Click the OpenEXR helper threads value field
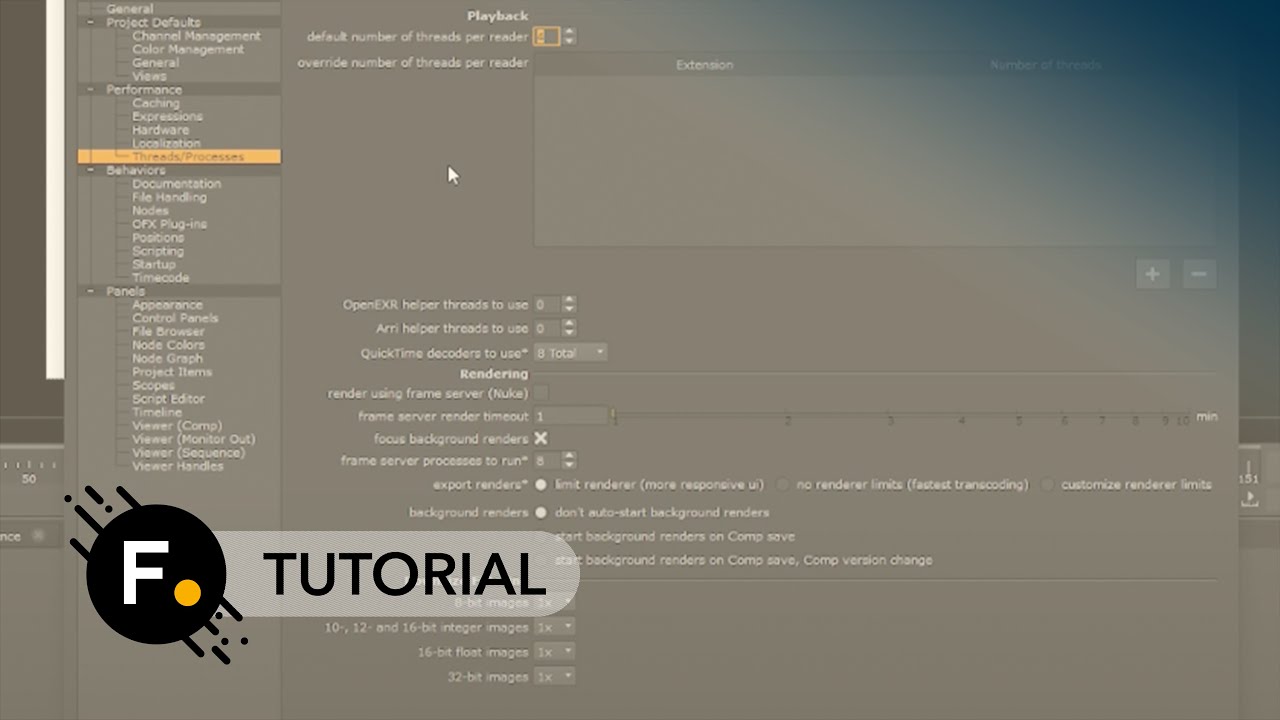1280x720 pixels. coord(546,305)
